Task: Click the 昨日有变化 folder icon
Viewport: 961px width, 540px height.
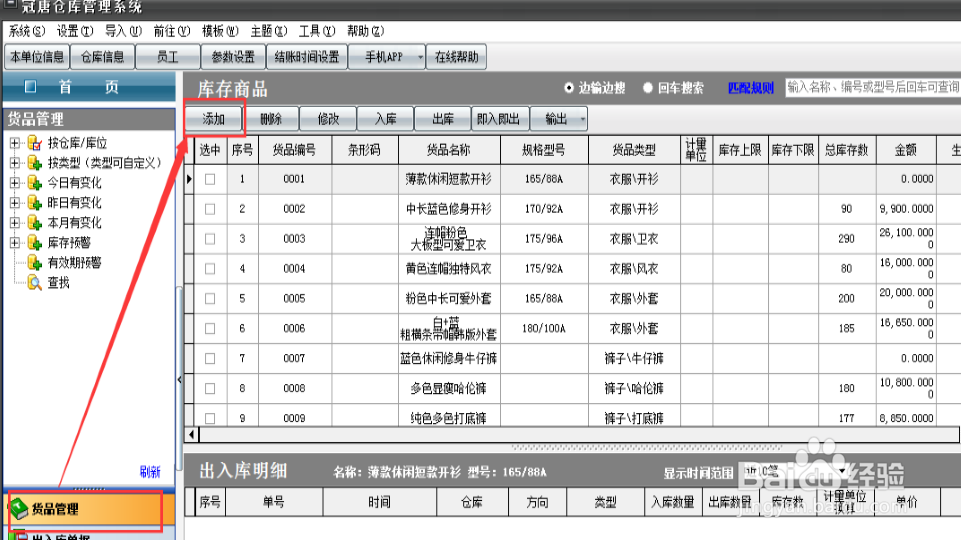Action: (x=35, y=203)
